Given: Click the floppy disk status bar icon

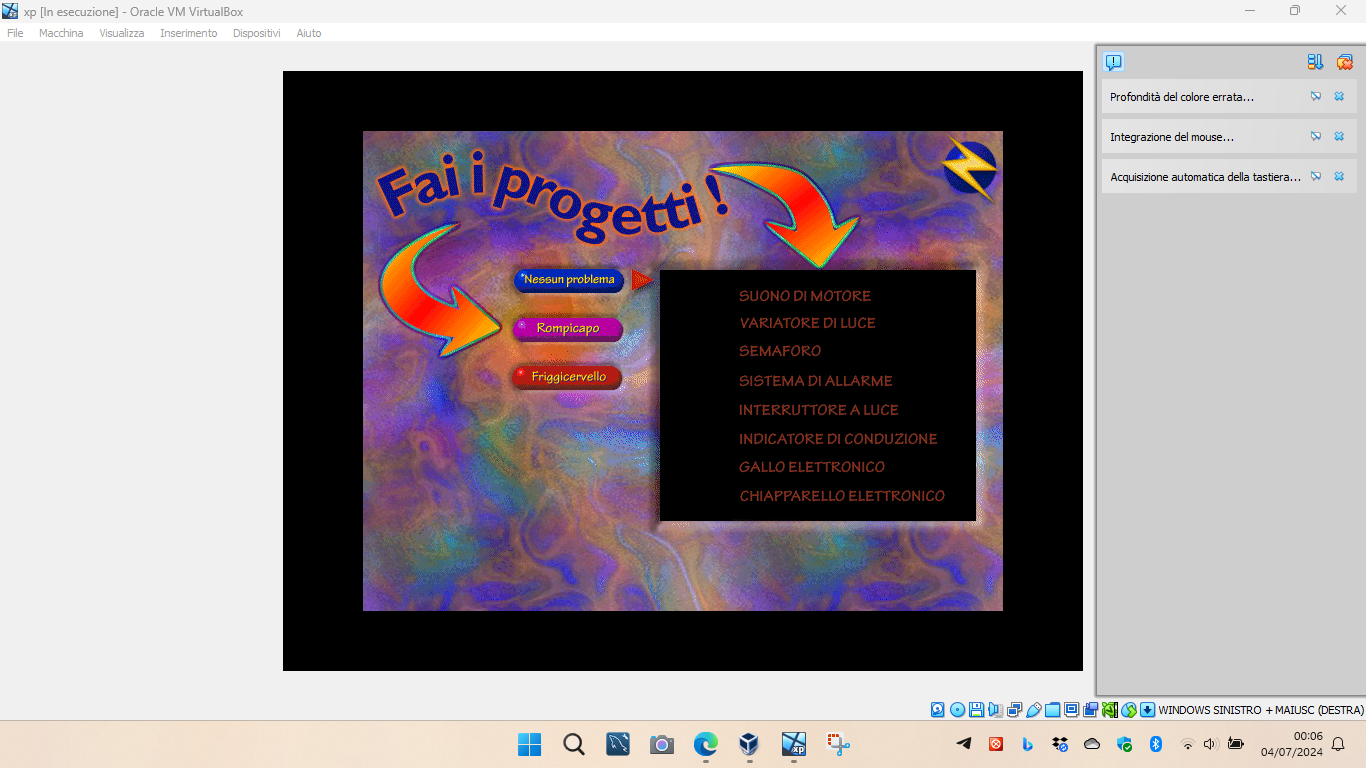Looking at the screenshot, I should [x=976, y=710].
